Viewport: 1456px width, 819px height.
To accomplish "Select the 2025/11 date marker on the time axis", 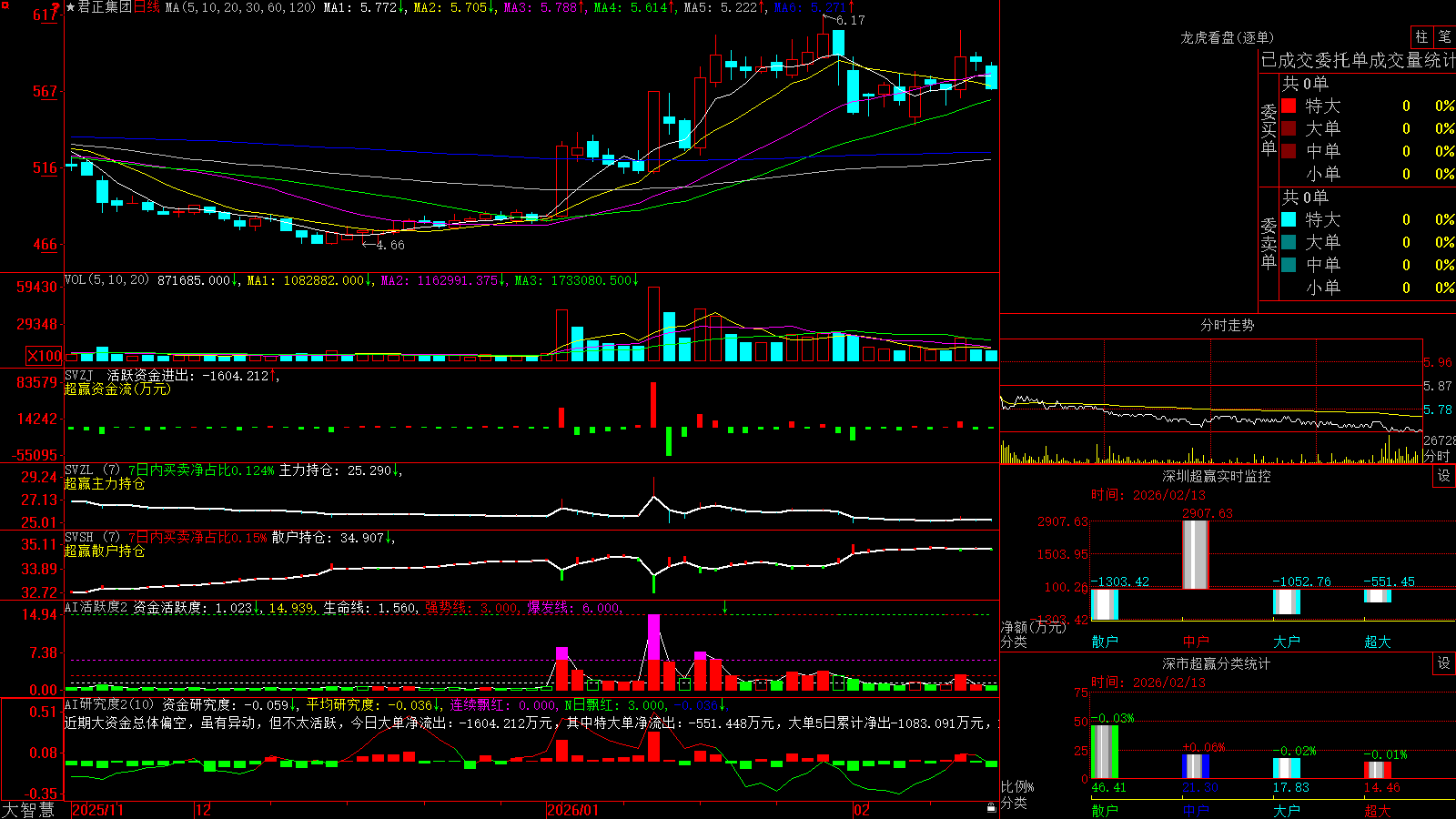I will click(97, 810).
